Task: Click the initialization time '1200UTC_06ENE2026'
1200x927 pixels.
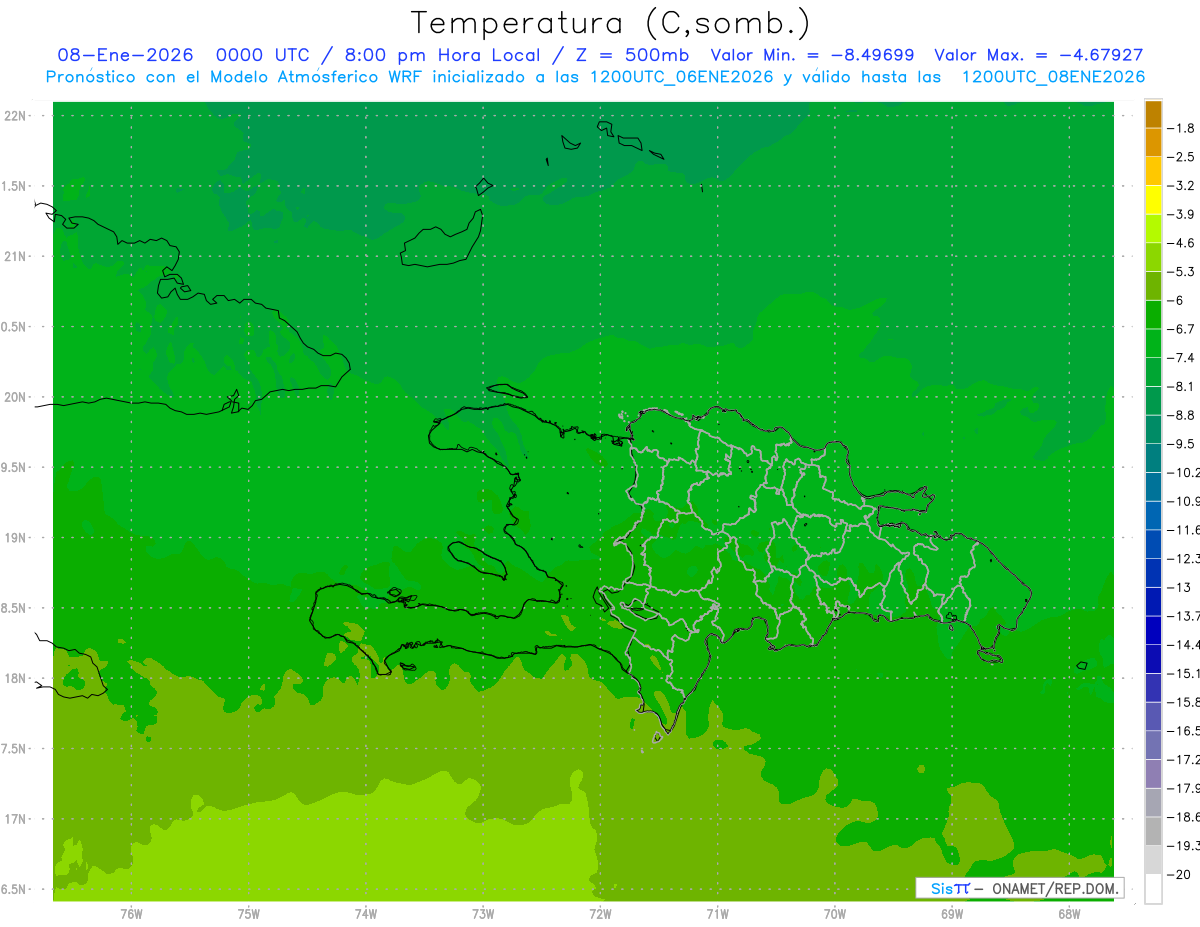Action: point(681,77)
